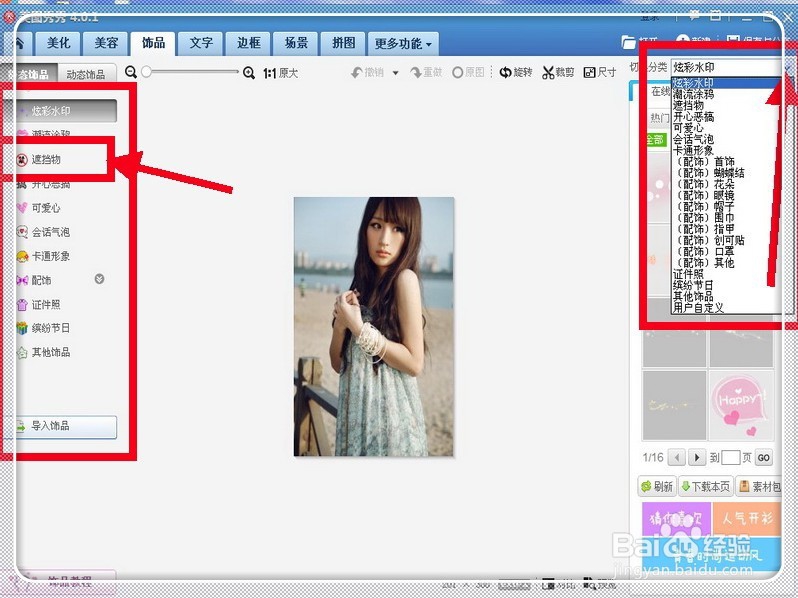Choose 会话气泡 from the category dropdown list
Image resolution: width=798 pixels, height=598 pixels.
(693, 139)
